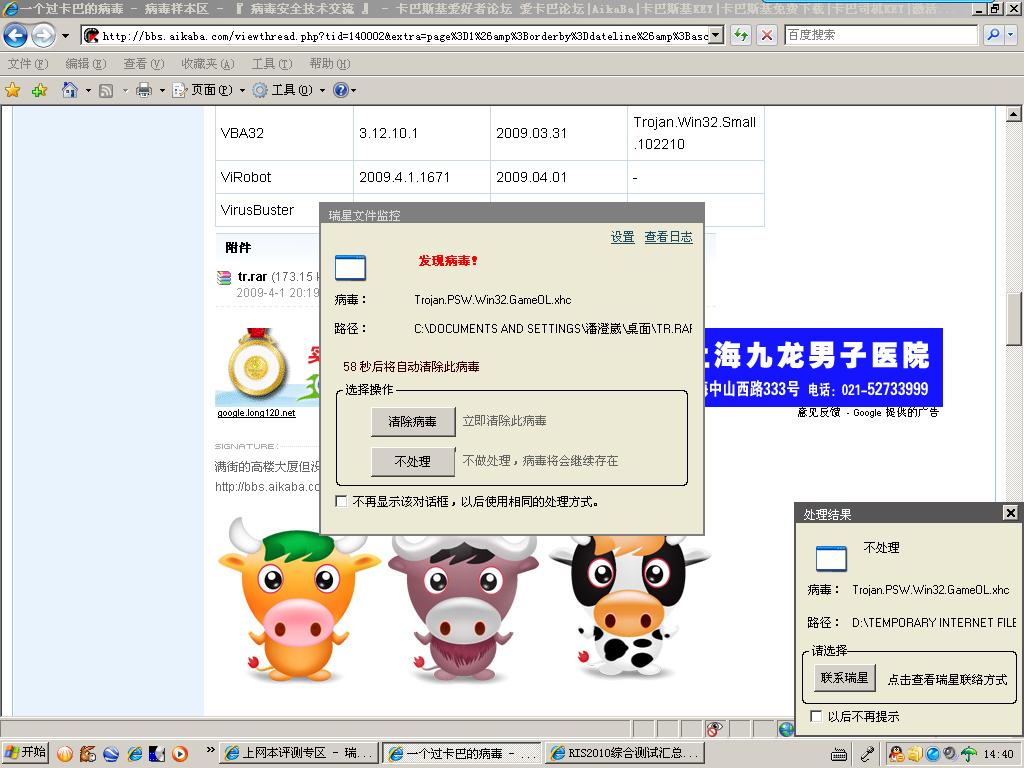Open the 工具(O) toolbar menu
This screenshot has width=1024, height=768.
pos(289,90)
